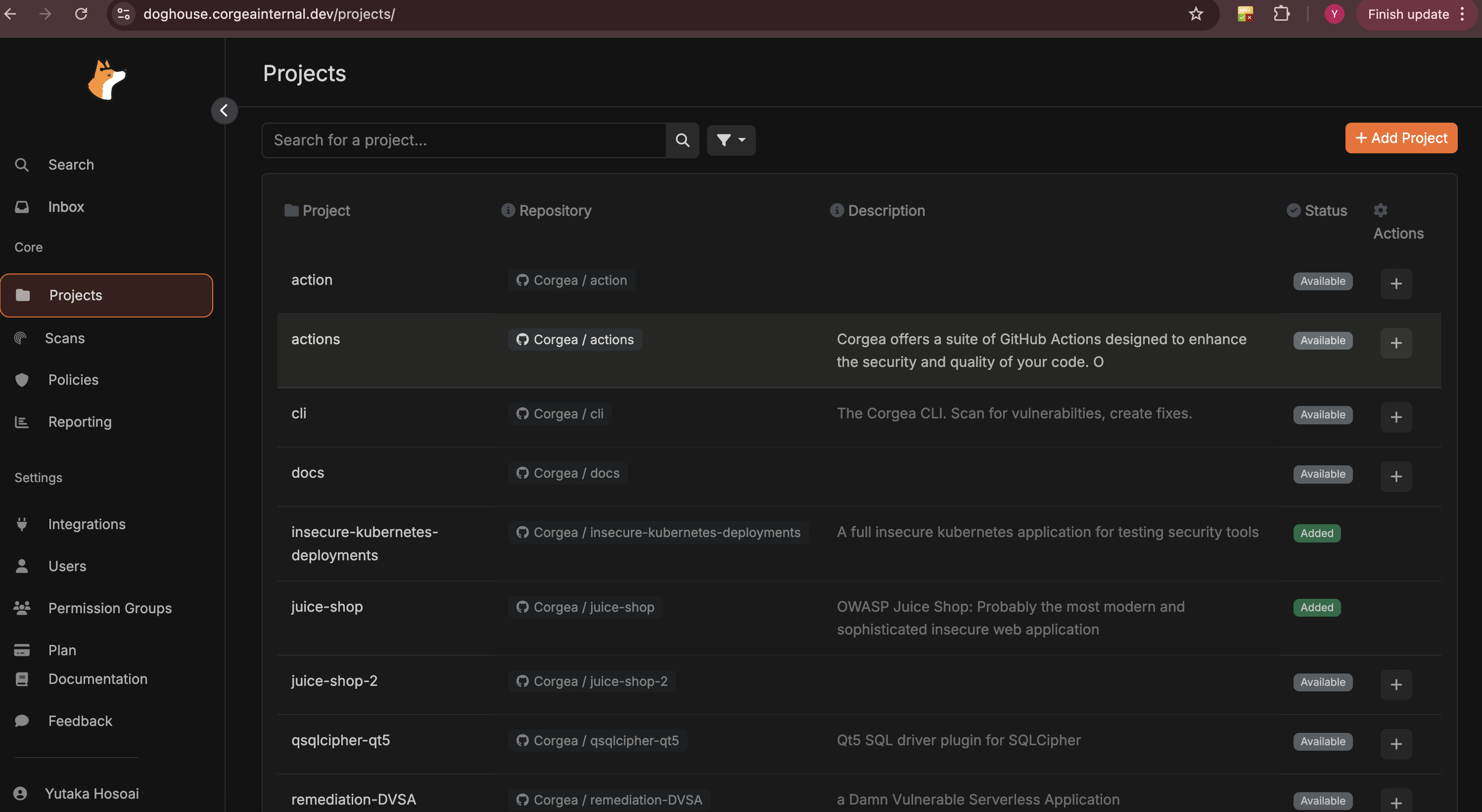The width and height of the screenshot is (1482, 812).
Task: Go back with the browser back arrow
Action: tap(10, 14)
